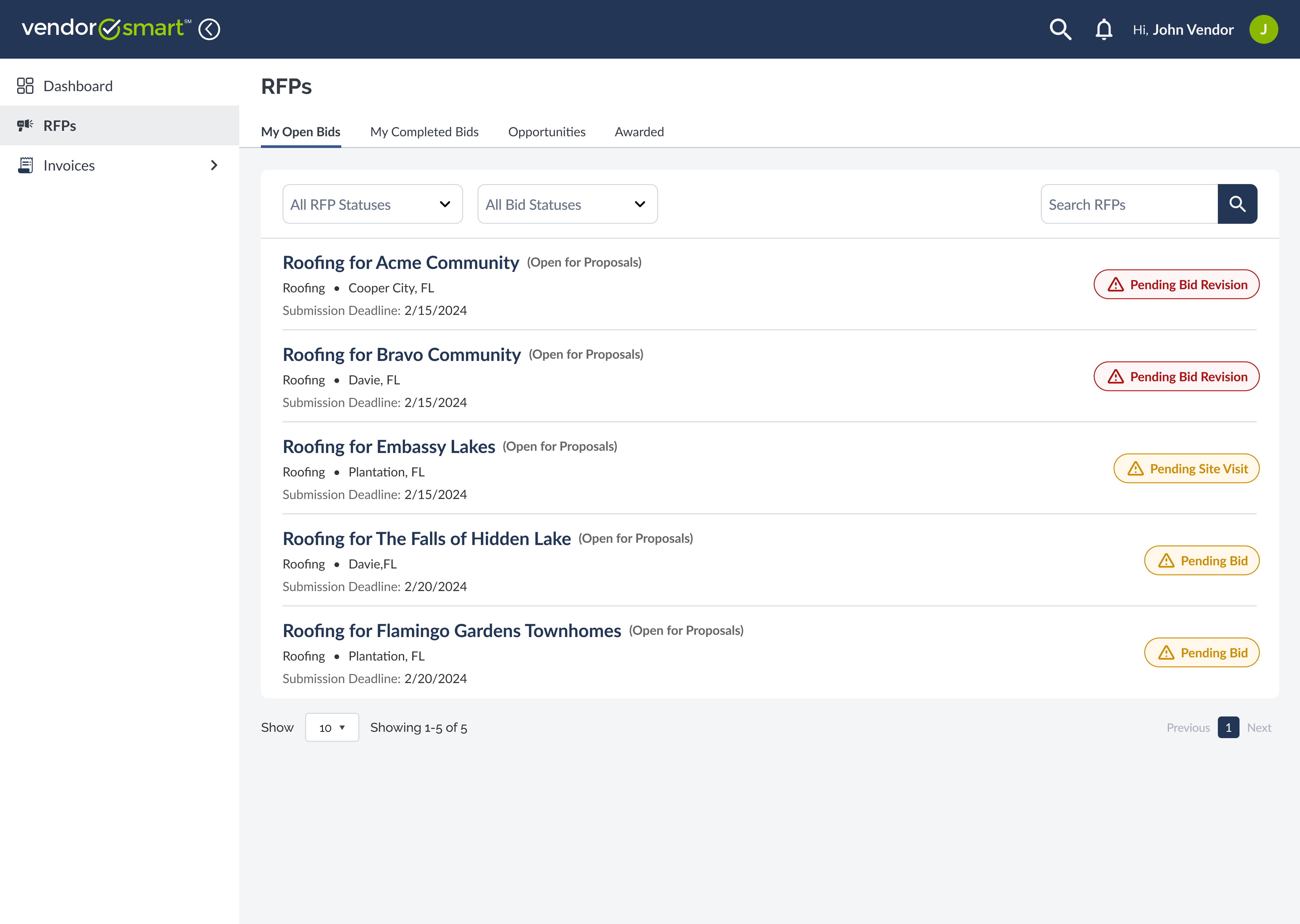Click the green J user avatar
The width and height of the screenshot is (1300, 924).
[x=1263, y=29]
